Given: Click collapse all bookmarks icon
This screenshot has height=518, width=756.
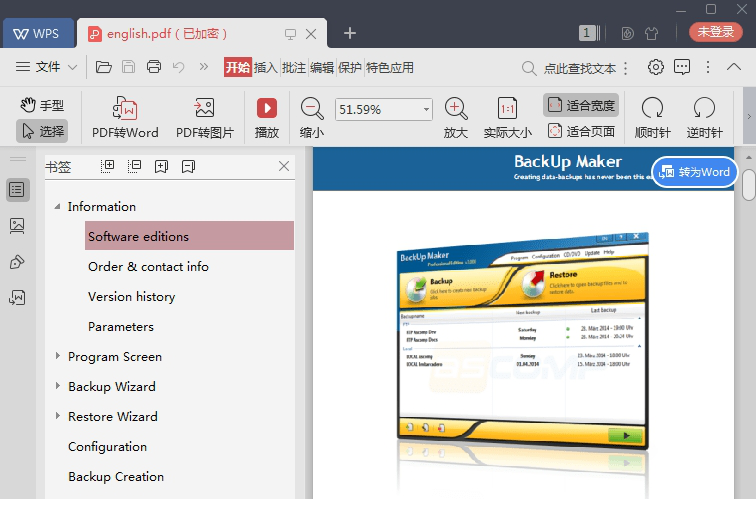Looking at the screenshot, I should (134, 166).
